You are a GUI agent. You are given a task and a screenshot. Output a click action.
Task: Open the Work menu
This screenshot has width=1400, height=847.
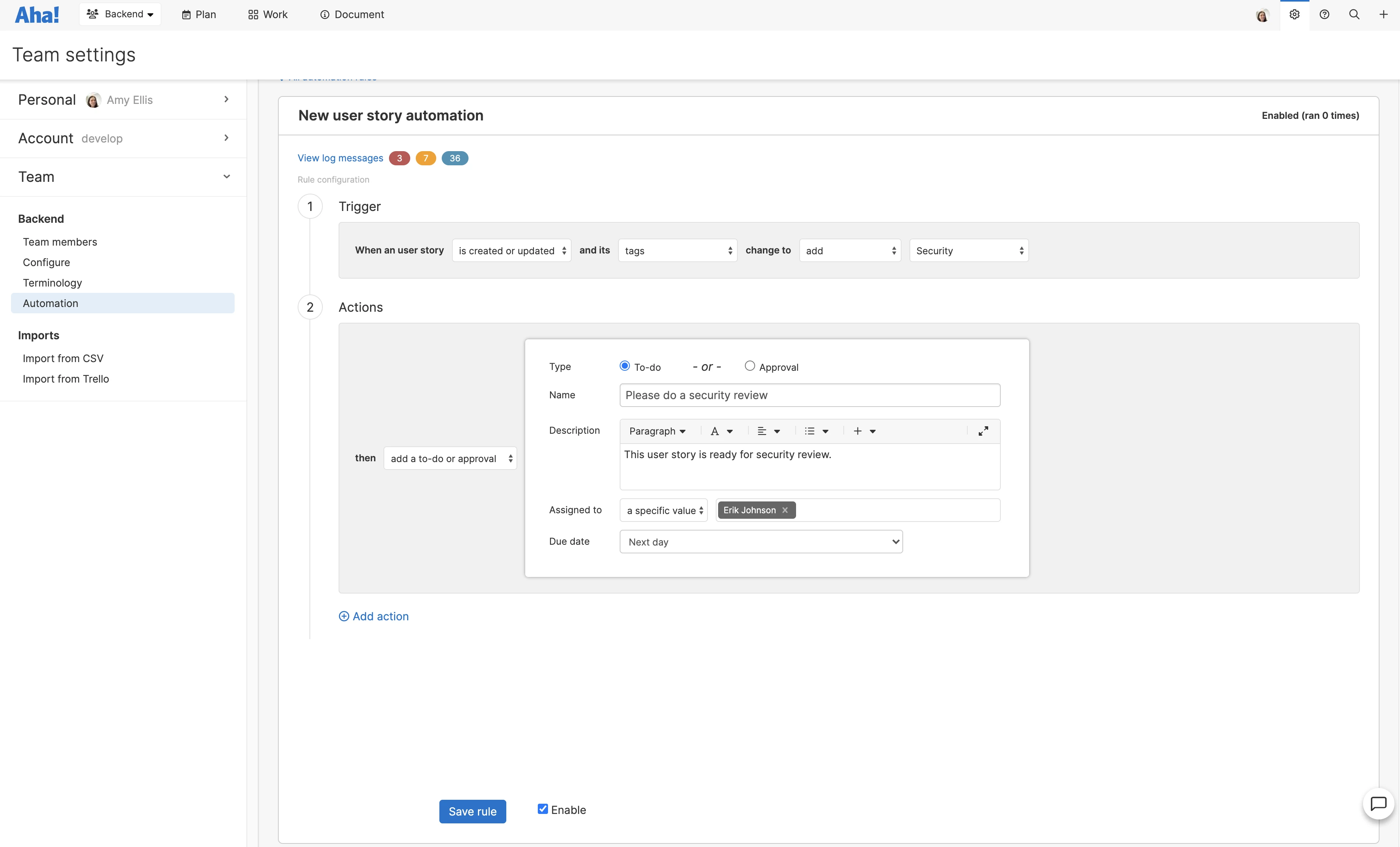tap(268, 15)
